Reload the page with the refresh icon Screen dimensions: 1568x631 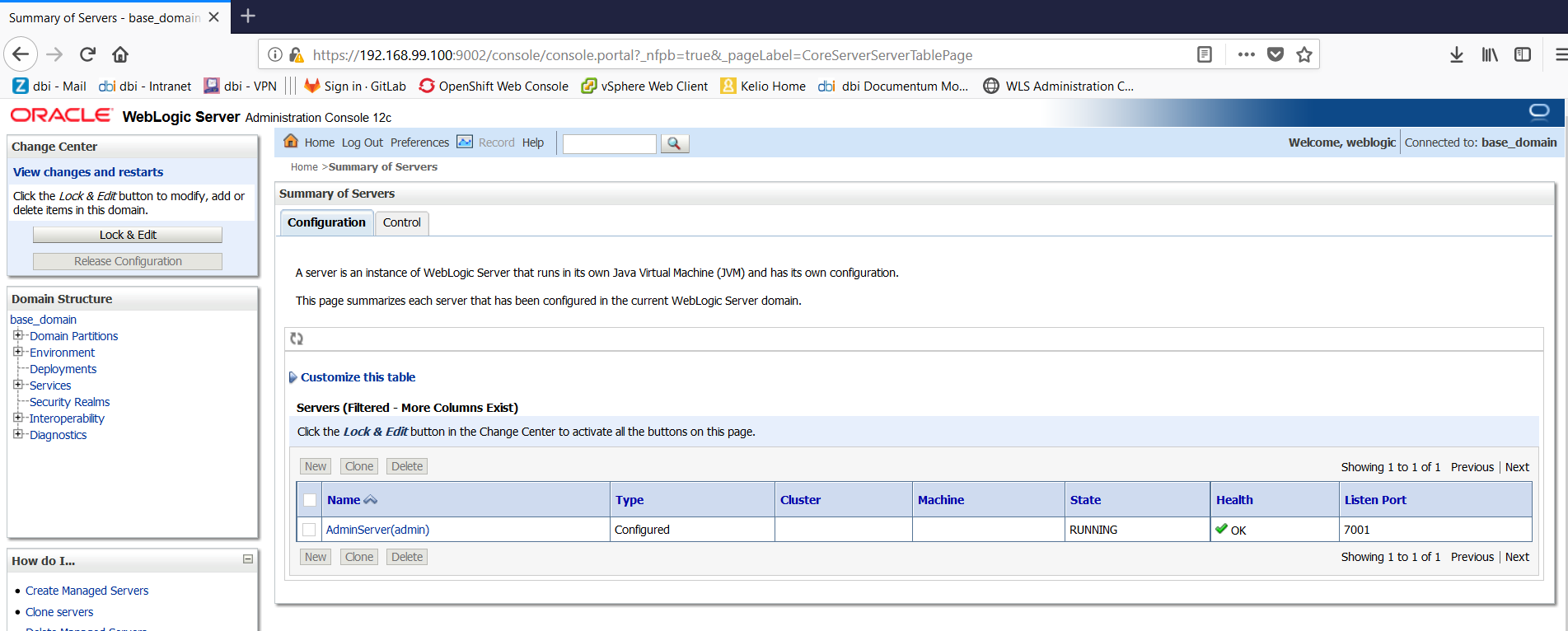click(x=87, y=54)
